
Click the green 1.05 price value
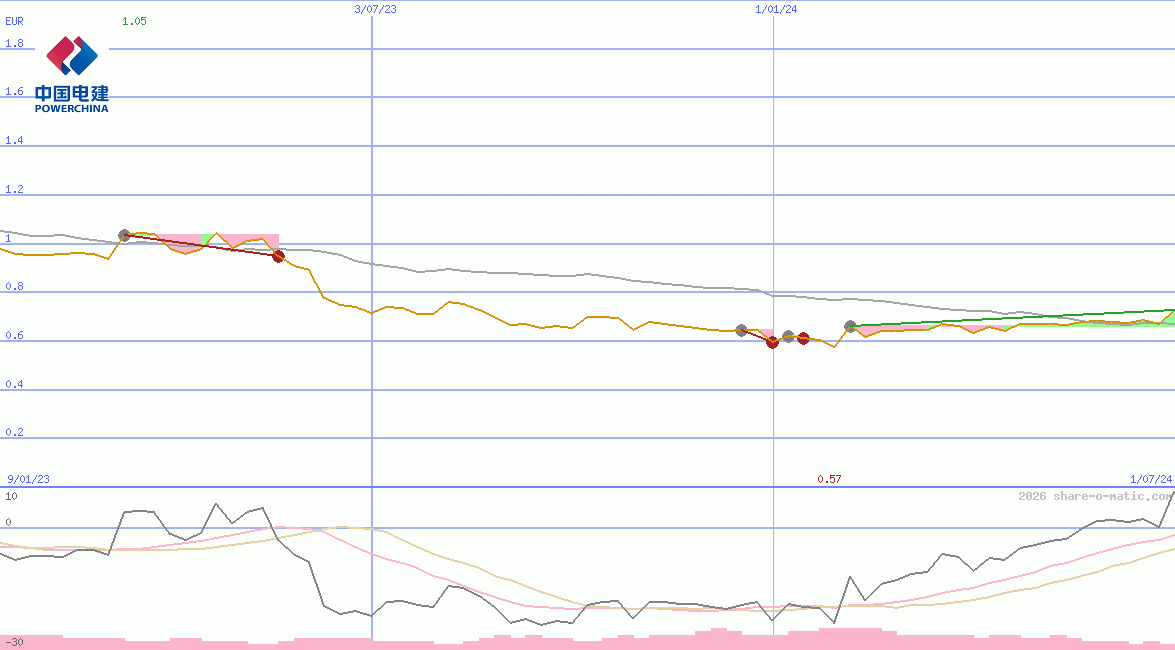(x=134, y=21)
